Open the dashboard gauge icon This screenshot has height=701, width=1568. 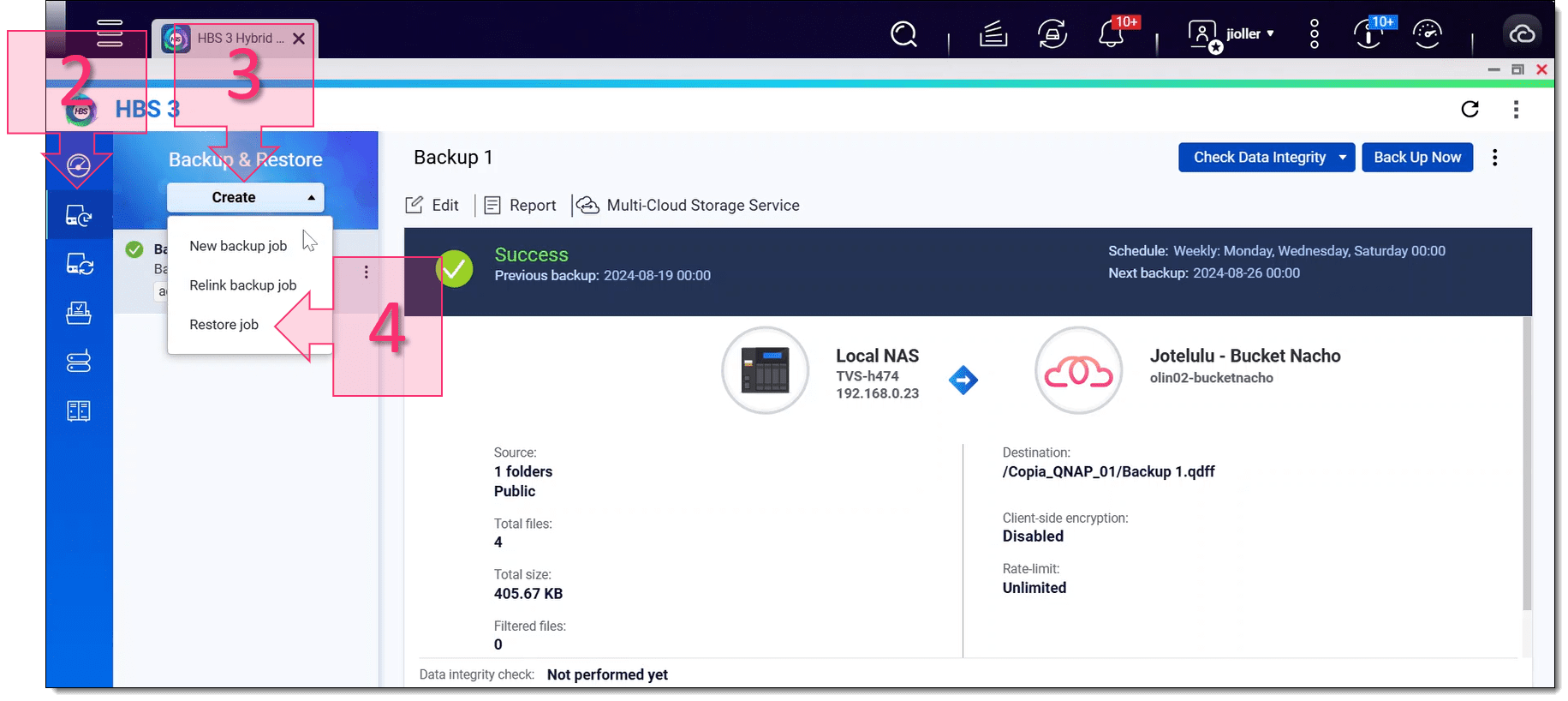click(1428, 34)
